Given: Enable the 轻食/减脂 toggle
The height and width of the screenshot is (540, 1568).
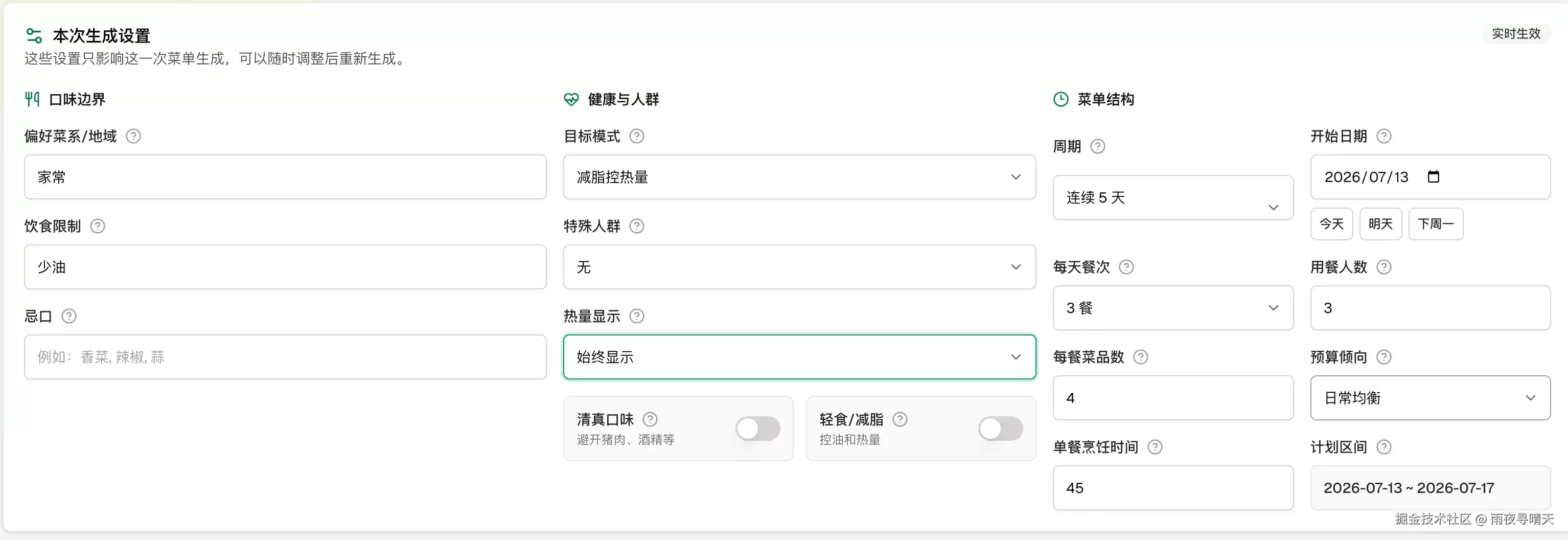Looking at the screenshot, I should tap(1000, 429).
